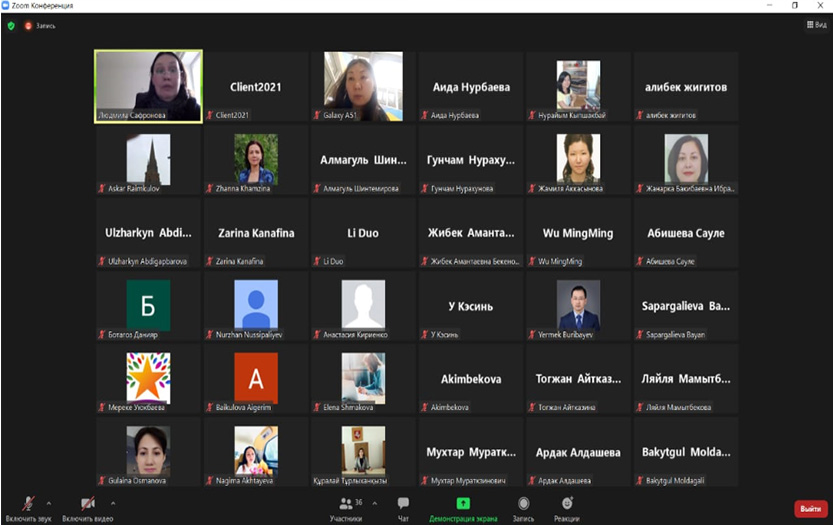Click the Yermek Buribayev participant tile

click(579, 305)
